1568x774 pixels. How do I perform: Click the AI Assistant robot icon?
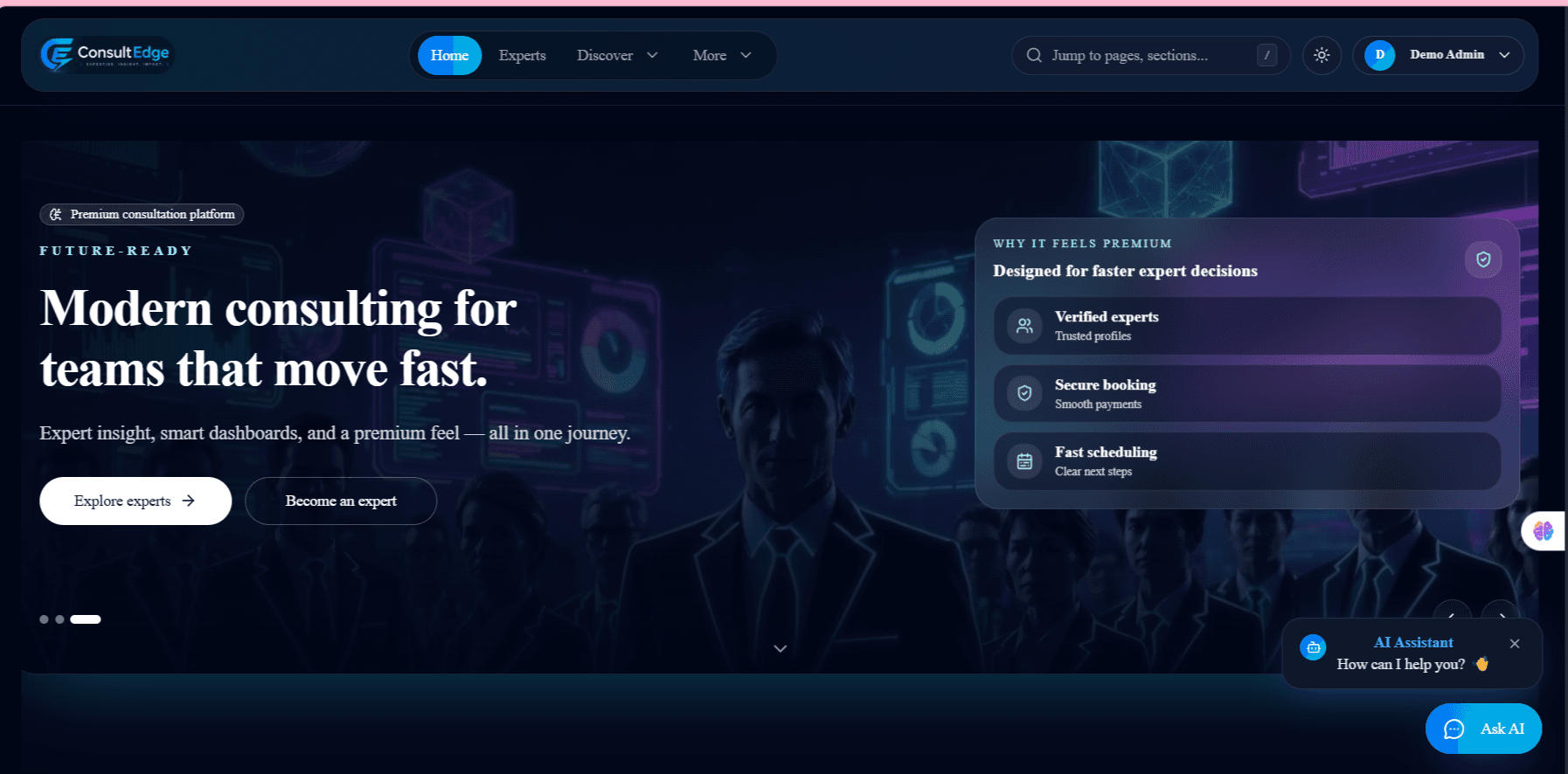[1313, 647]
